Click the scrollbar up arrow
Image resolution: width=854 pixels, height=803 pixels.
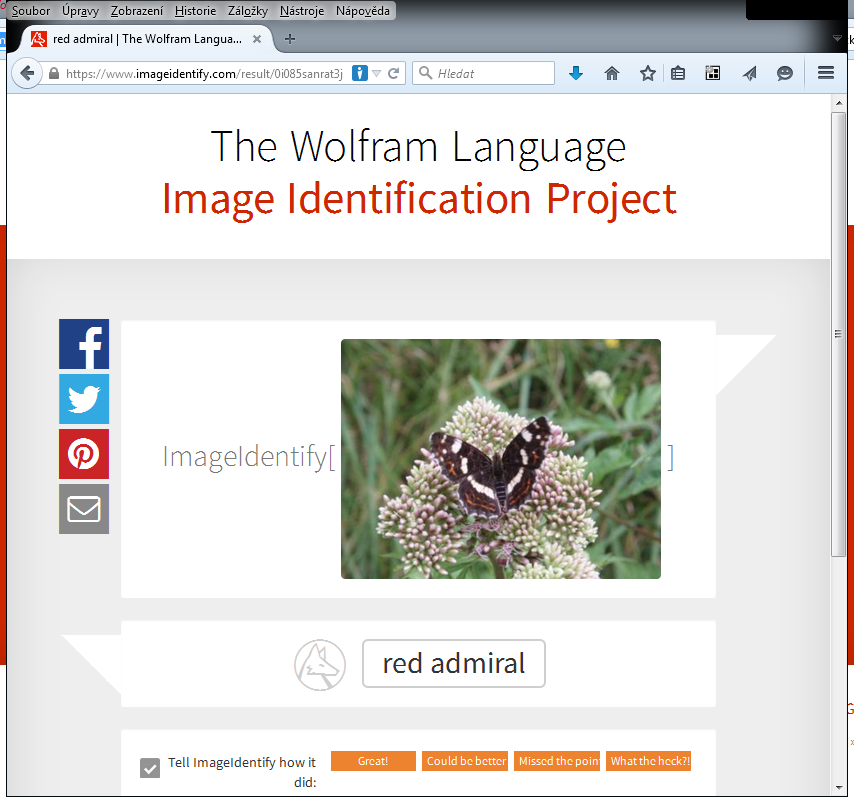[x=838, y=102]
